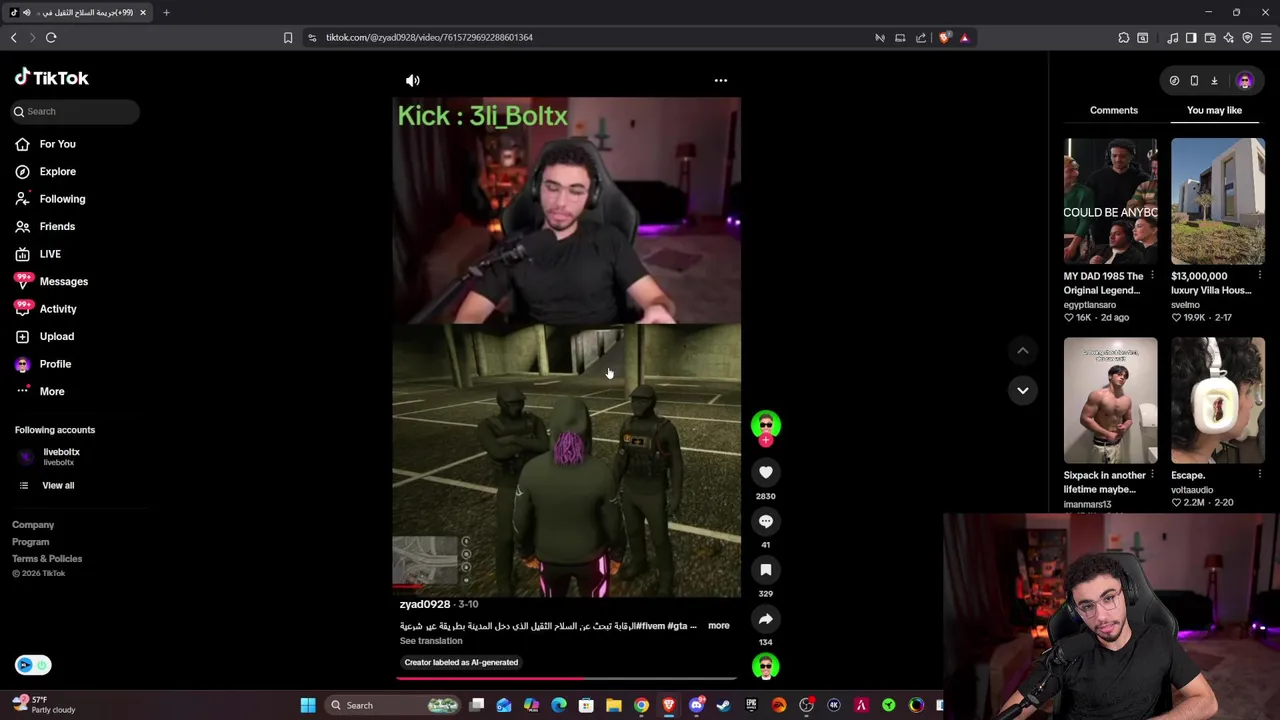1280x720 pixels.
Task: Click the TikTok logo
Action: coord(52,78)
